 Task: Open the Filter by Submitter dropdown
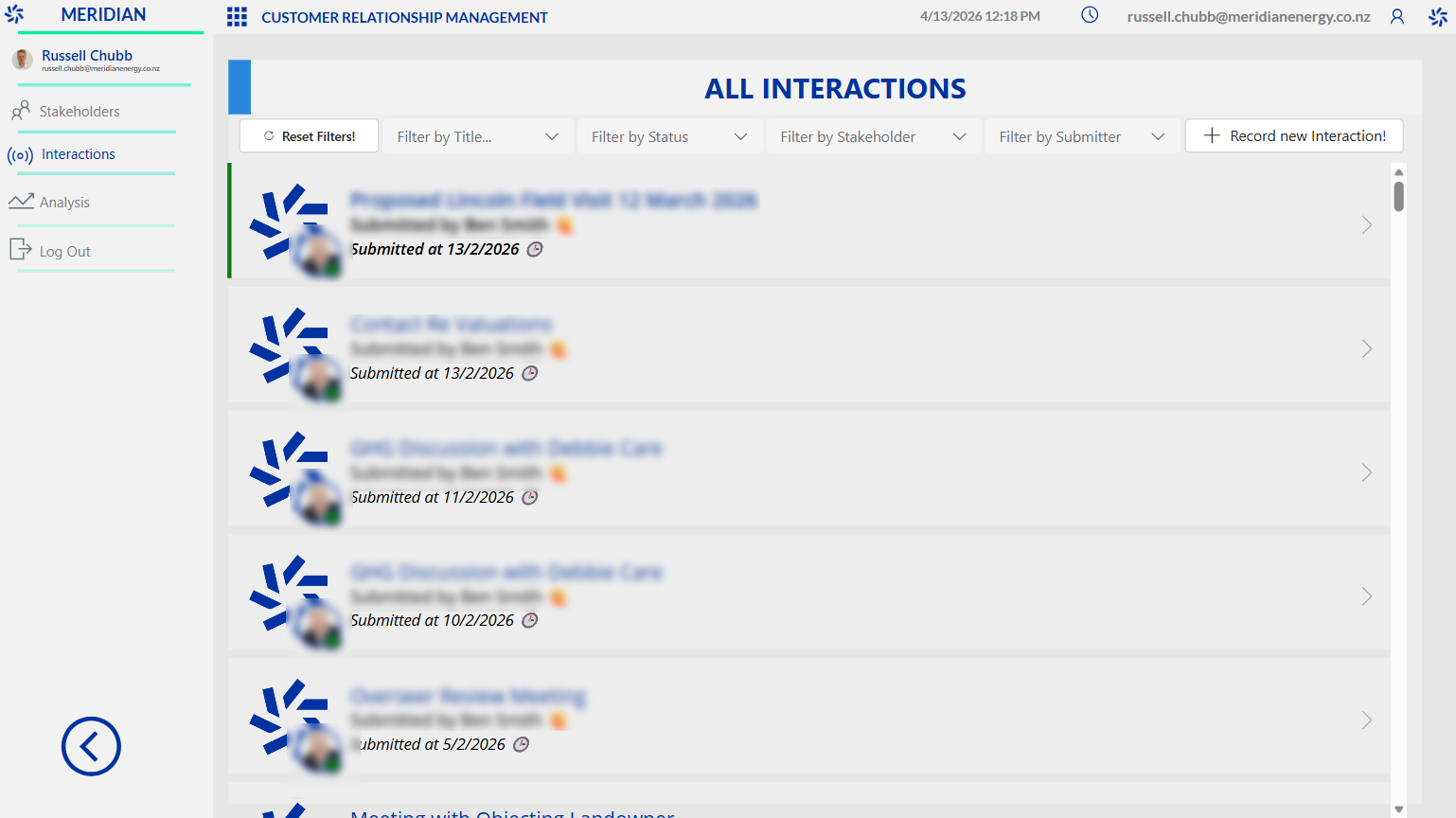point(1082,136)
